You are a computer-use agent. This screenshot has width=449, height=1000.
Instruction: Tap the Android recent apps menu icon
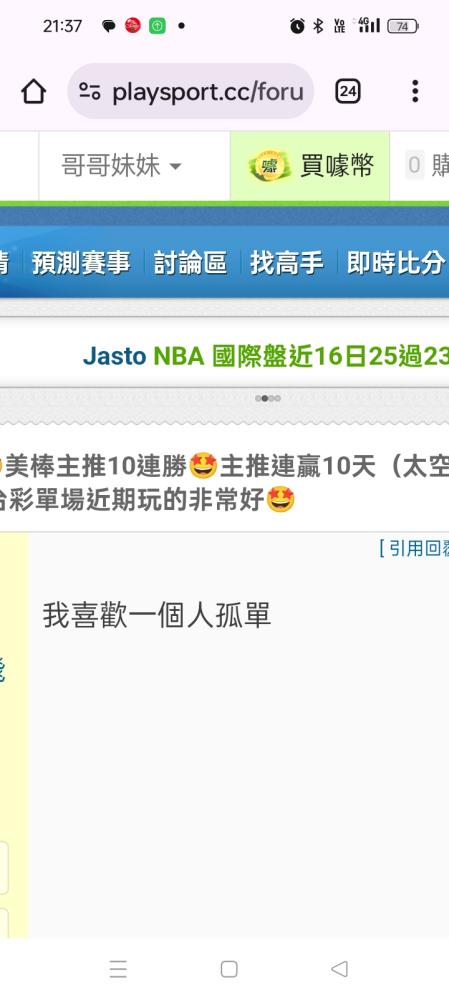(x=118, y=969)
